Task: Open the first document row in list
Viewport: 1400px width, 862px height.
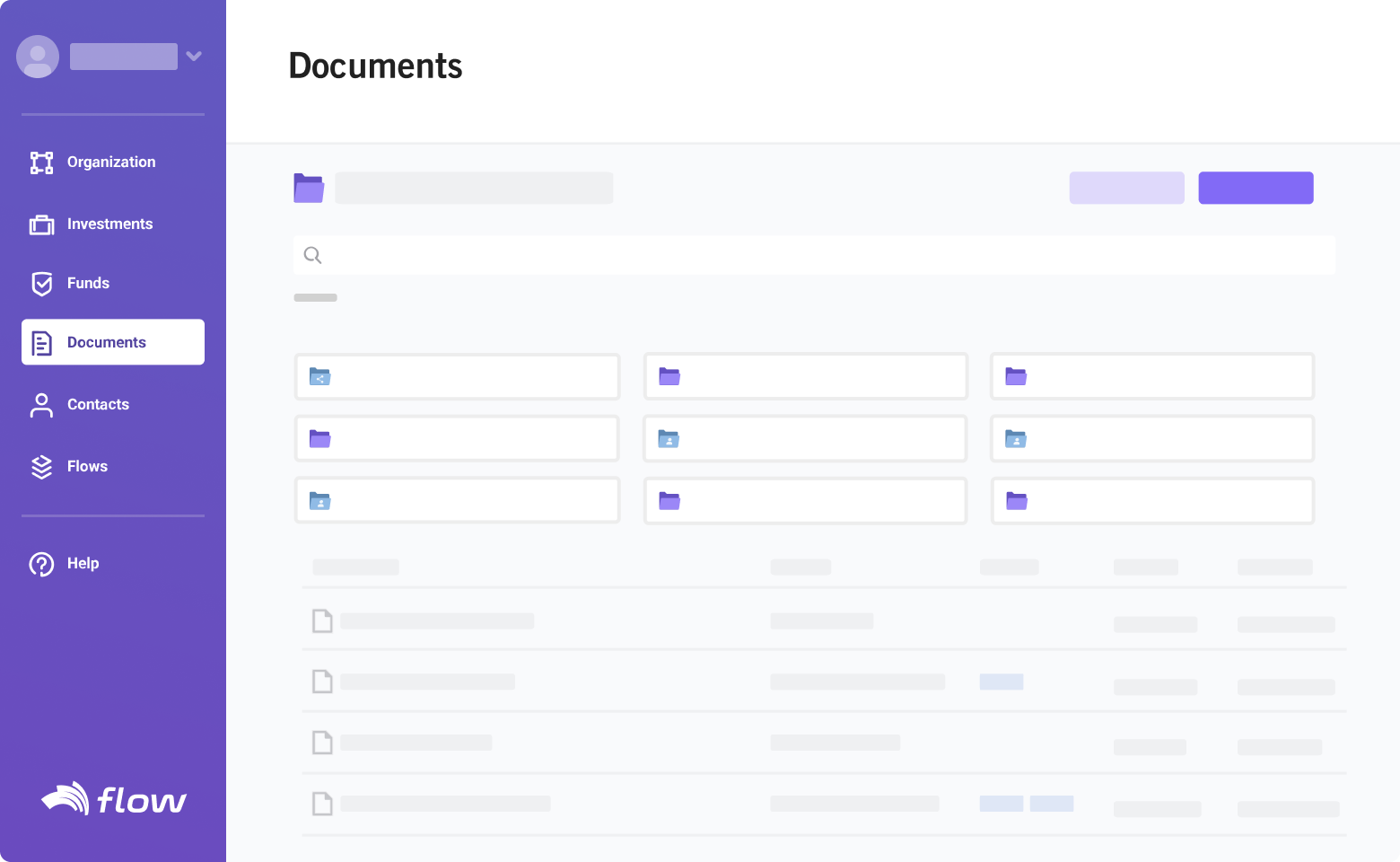Action: (436, 620)
